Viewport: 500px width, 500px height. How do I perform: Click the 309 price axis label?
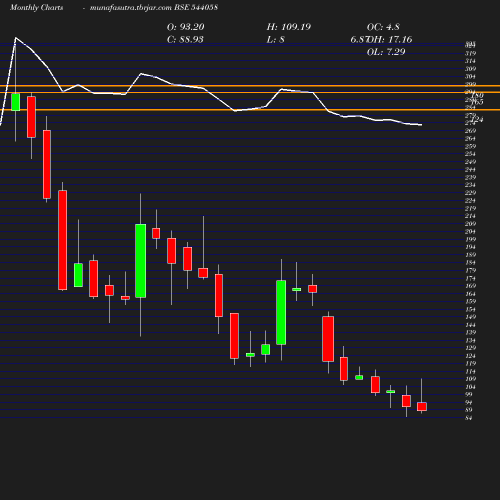(x=470, y=69)
